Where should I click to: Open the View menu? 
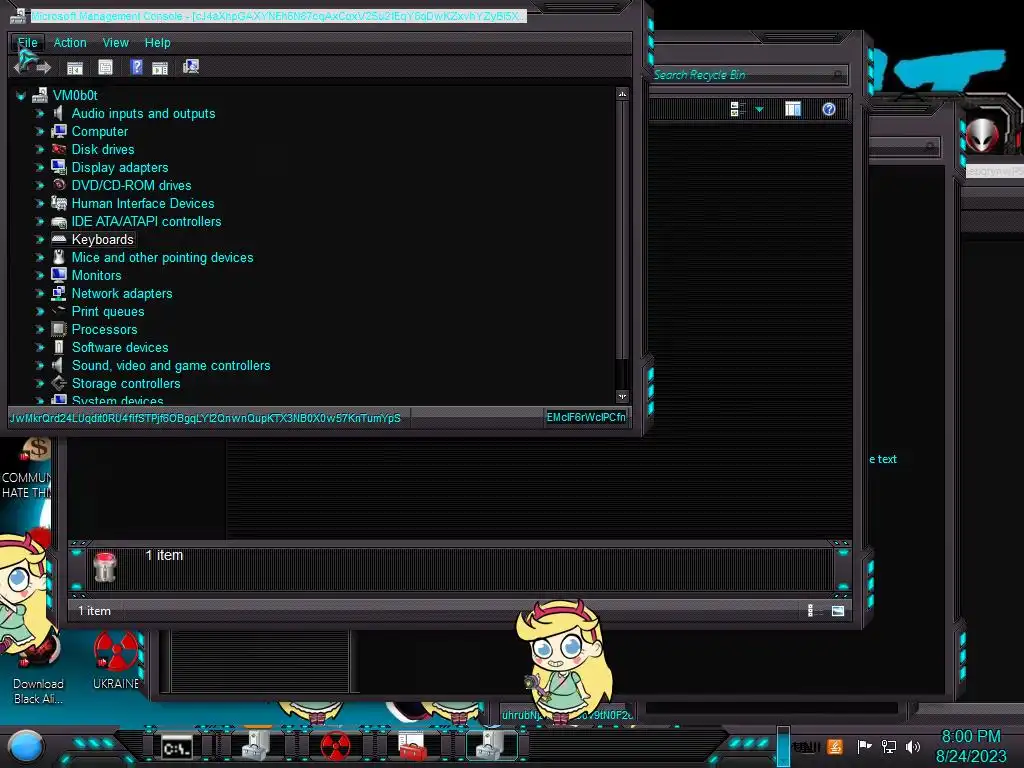116,42
